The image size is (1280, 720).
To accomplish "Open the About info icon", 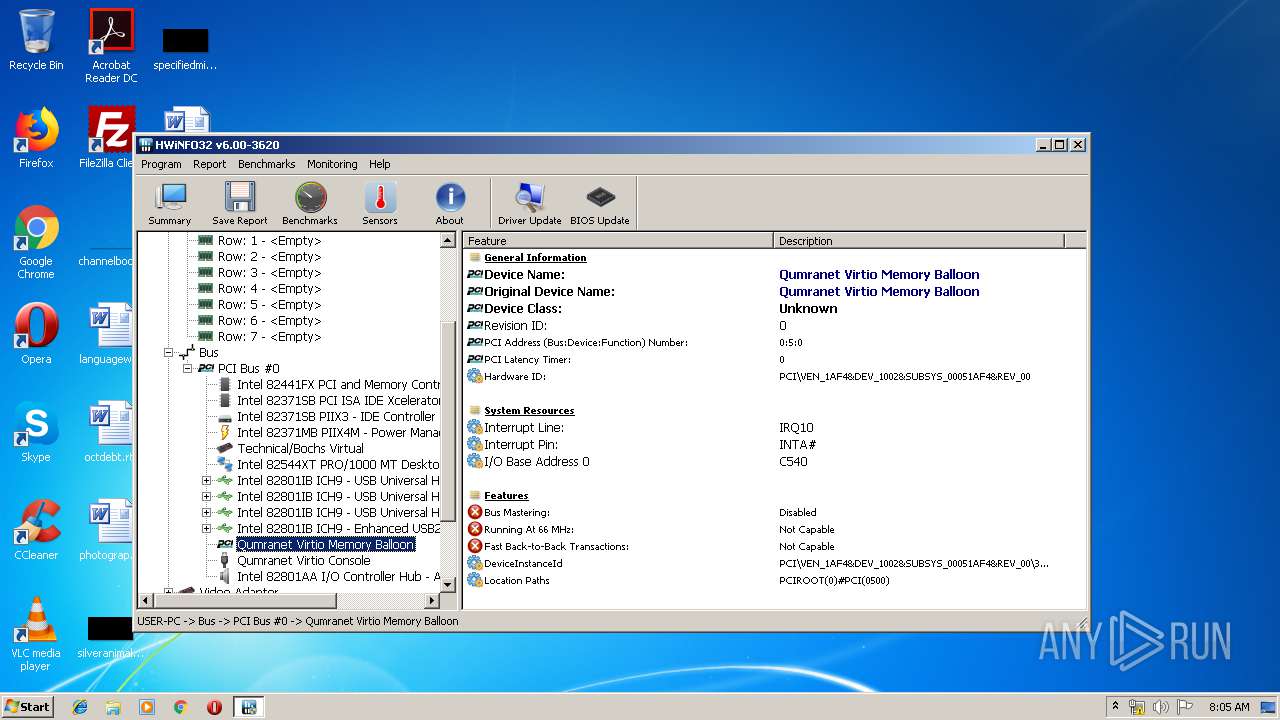I will point(450,204).
